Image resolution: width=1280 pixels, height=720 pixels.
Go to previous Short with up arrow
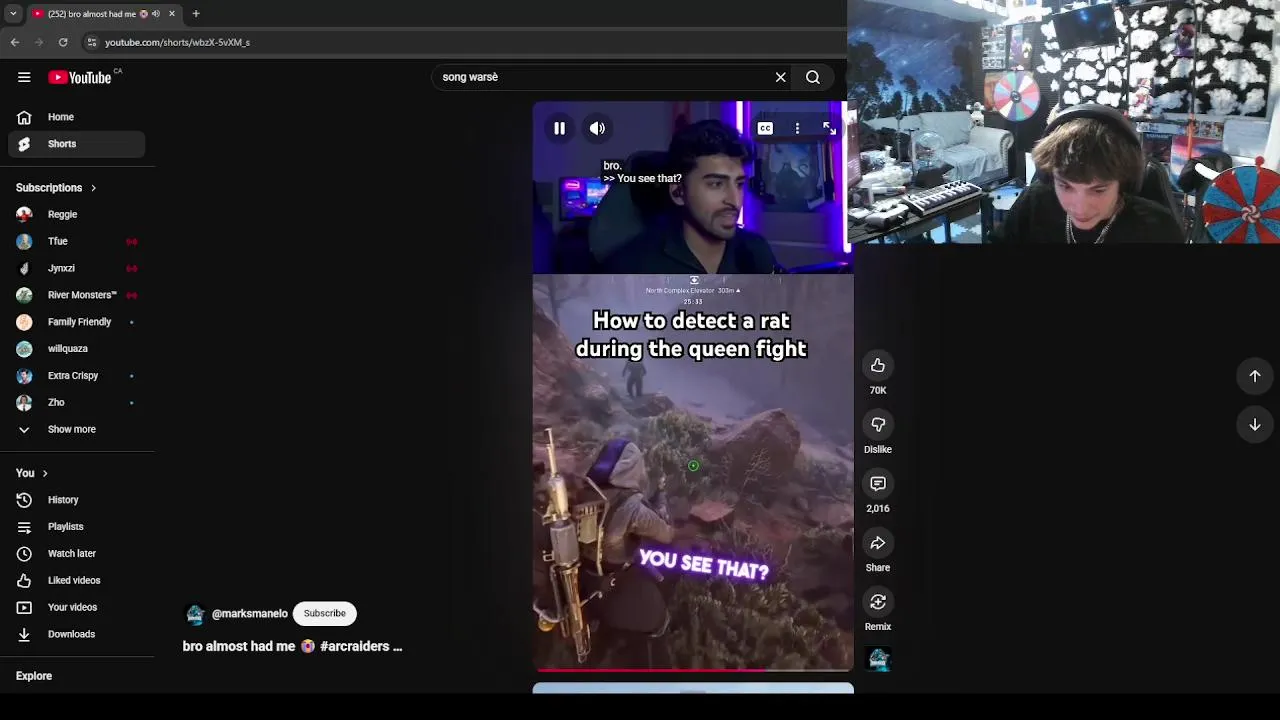[x=1255, y=376]
